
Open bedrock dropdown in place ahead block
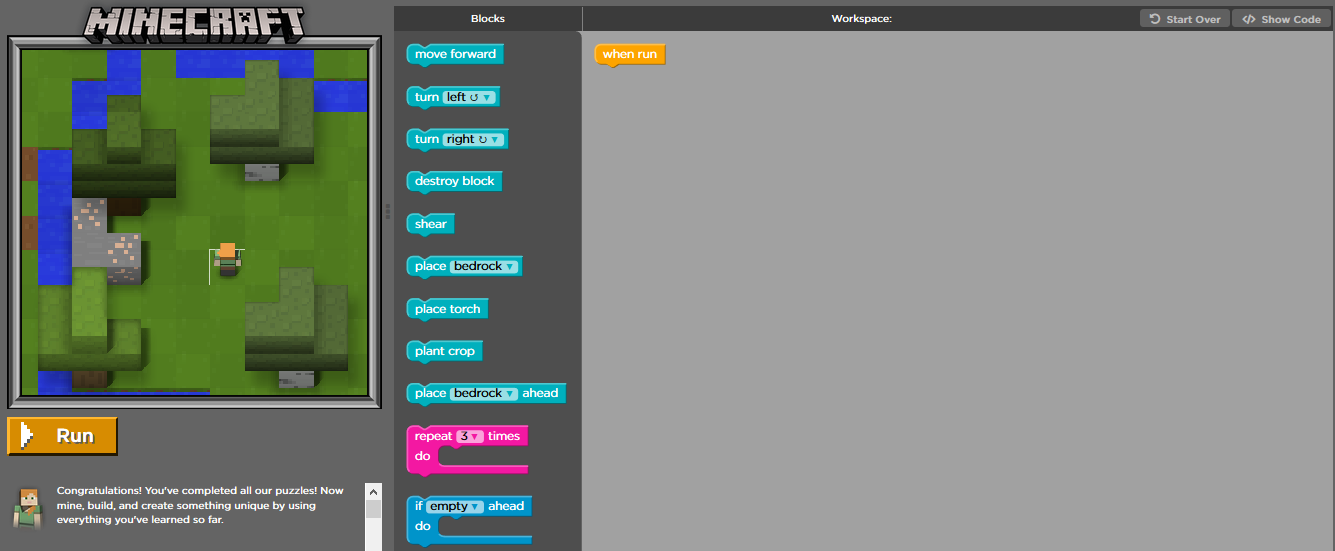click(x=484, y=394)
